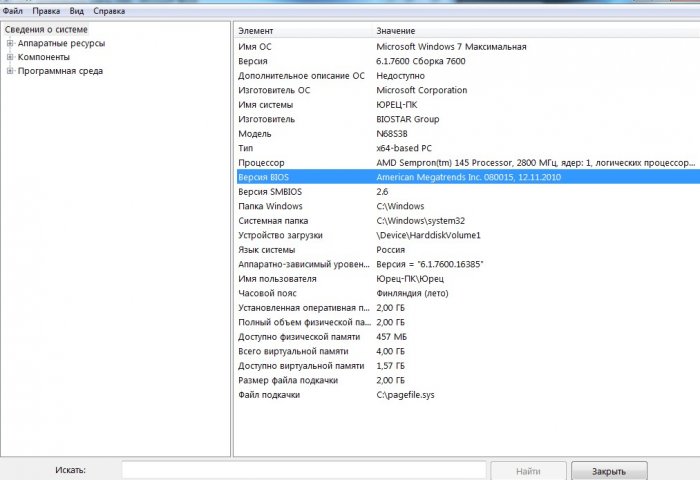Expand the Программная среда tree node
The height and width of the screenshot is (480, 700).
(x=9, y=71)
